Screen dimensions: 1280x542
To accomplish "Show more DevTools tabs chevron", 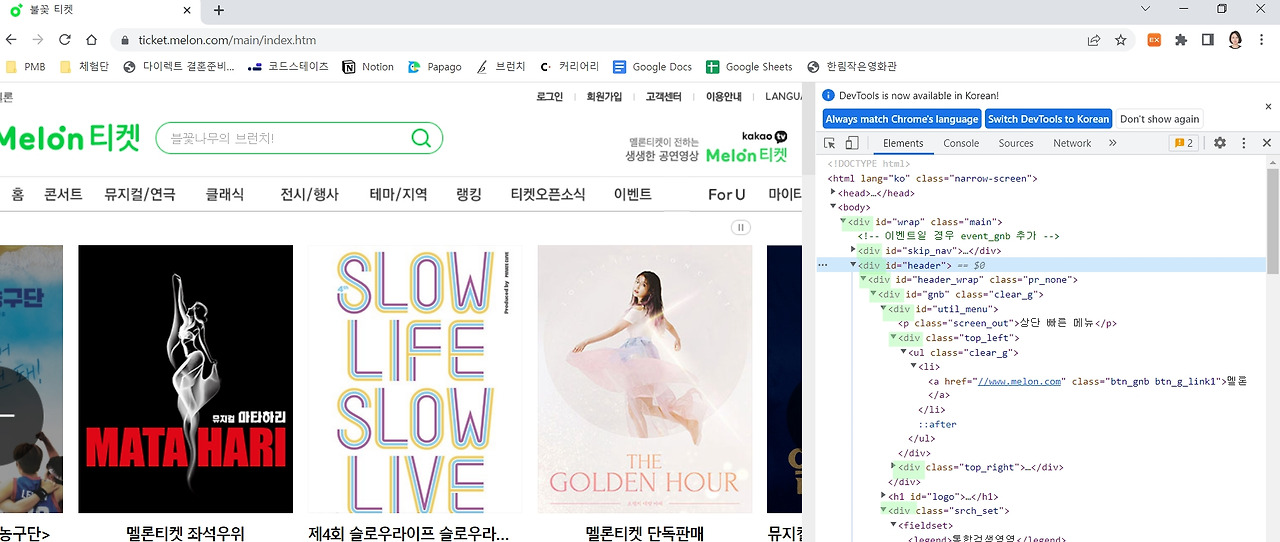I will point(1112,143).
